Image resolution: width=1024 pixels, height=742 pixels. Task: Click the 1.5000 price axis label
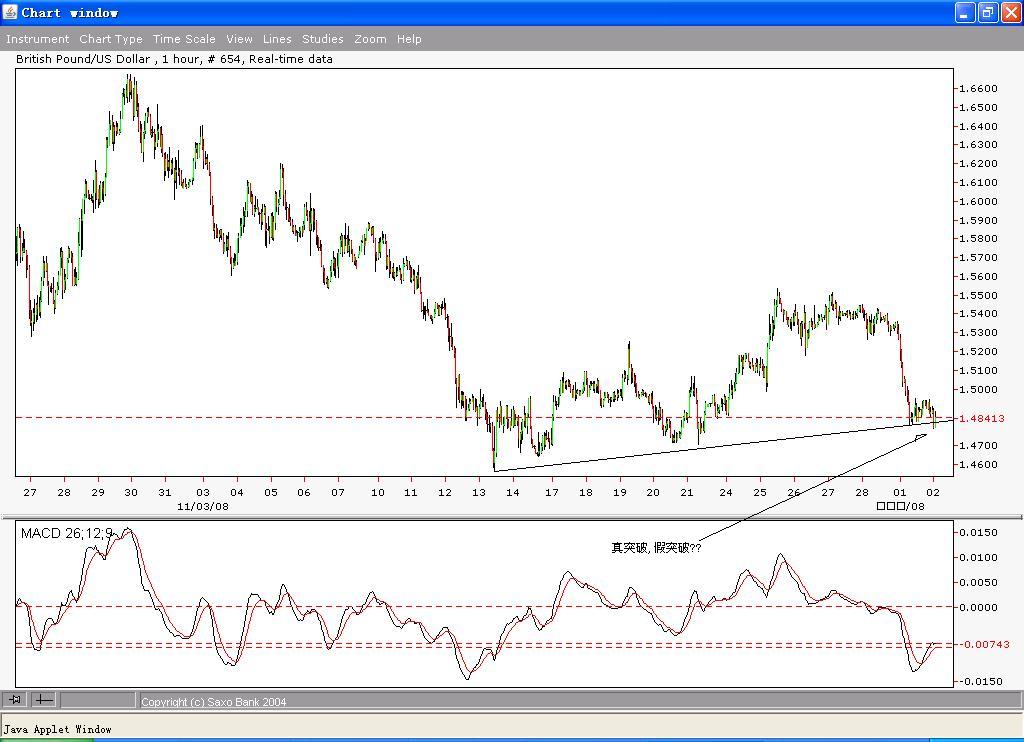tap(978, 389)
